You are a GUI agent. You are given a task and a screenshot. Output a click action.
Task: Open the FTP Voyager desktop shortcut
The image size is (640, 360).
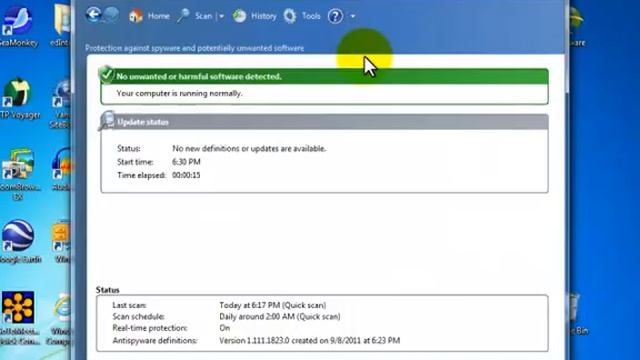pyautogui.click(x=18, y=98)
